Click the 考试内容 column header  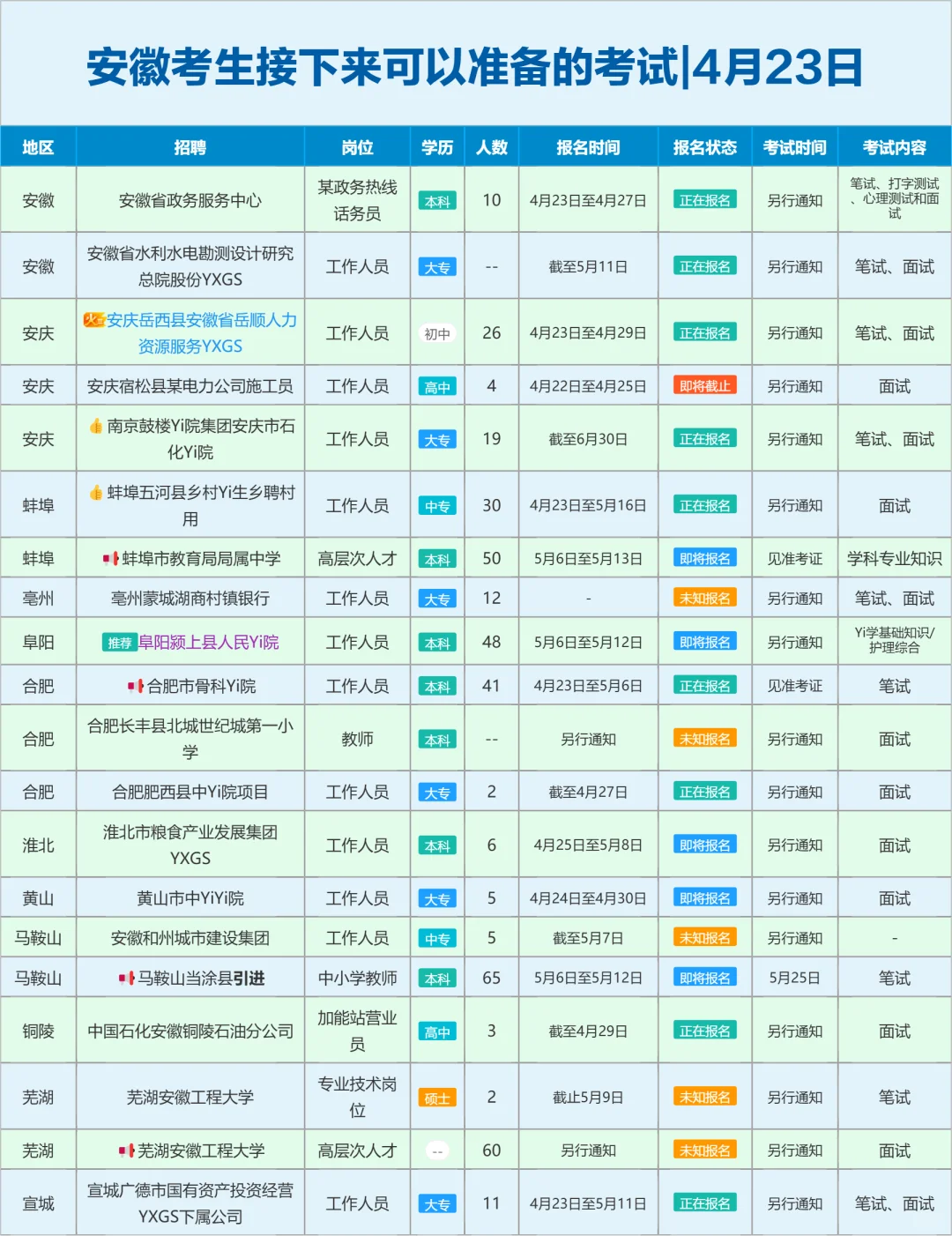(x=896, y=147)
